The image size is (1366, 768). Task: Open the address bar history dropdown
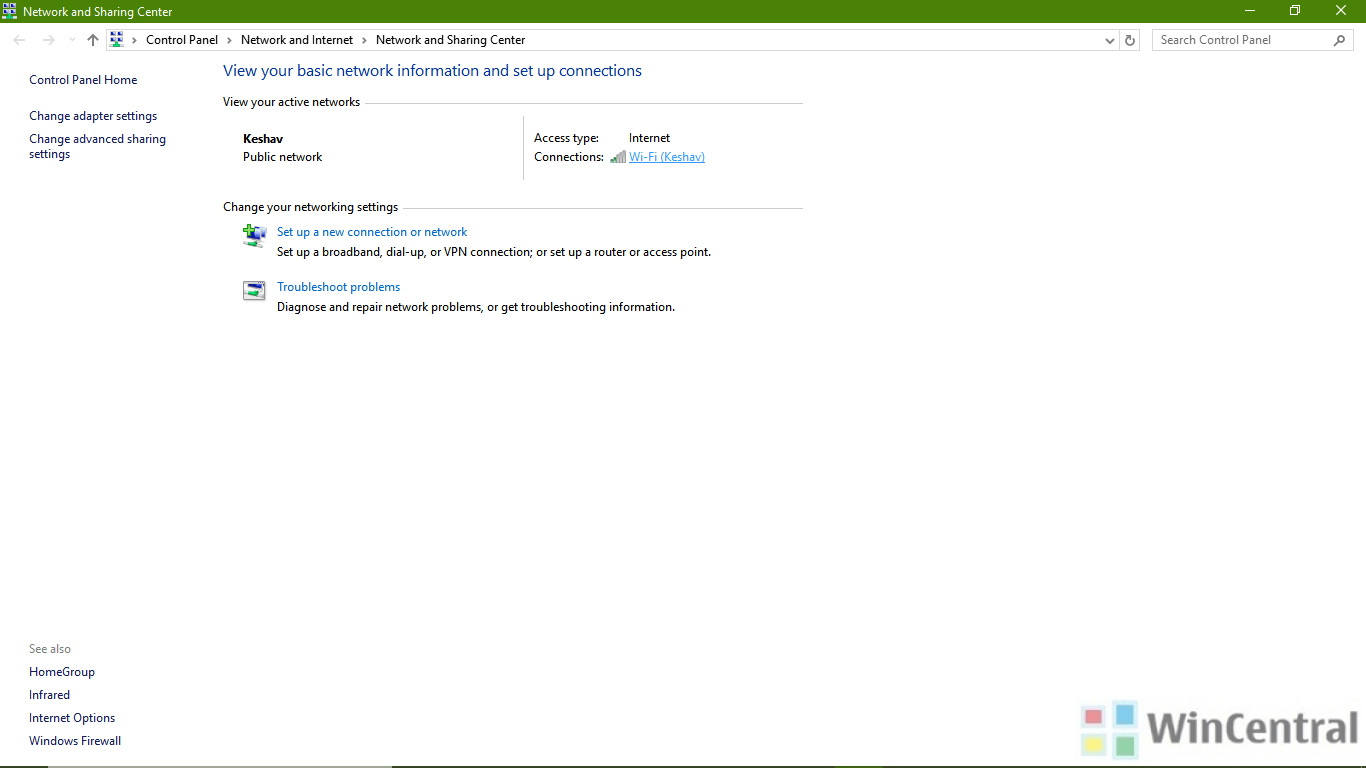click(x=1109, y=40)
